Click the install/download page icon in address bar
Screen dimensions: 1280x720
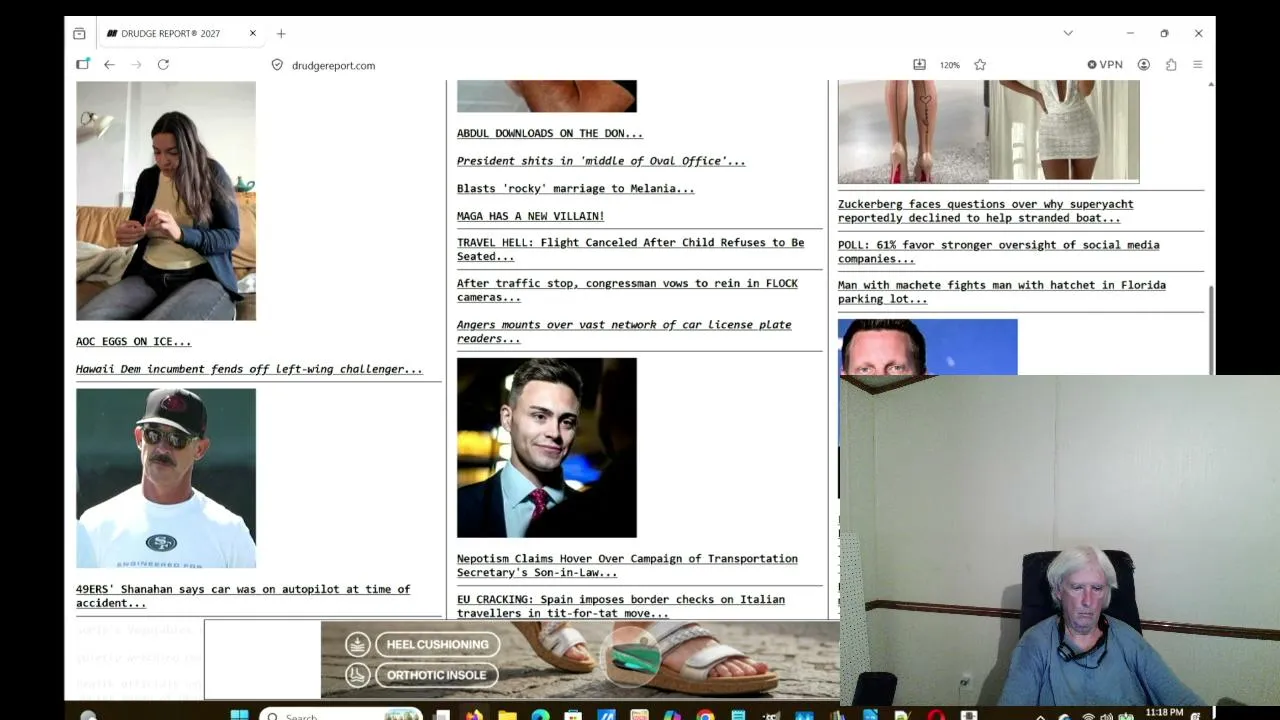[x=919, y=65]
